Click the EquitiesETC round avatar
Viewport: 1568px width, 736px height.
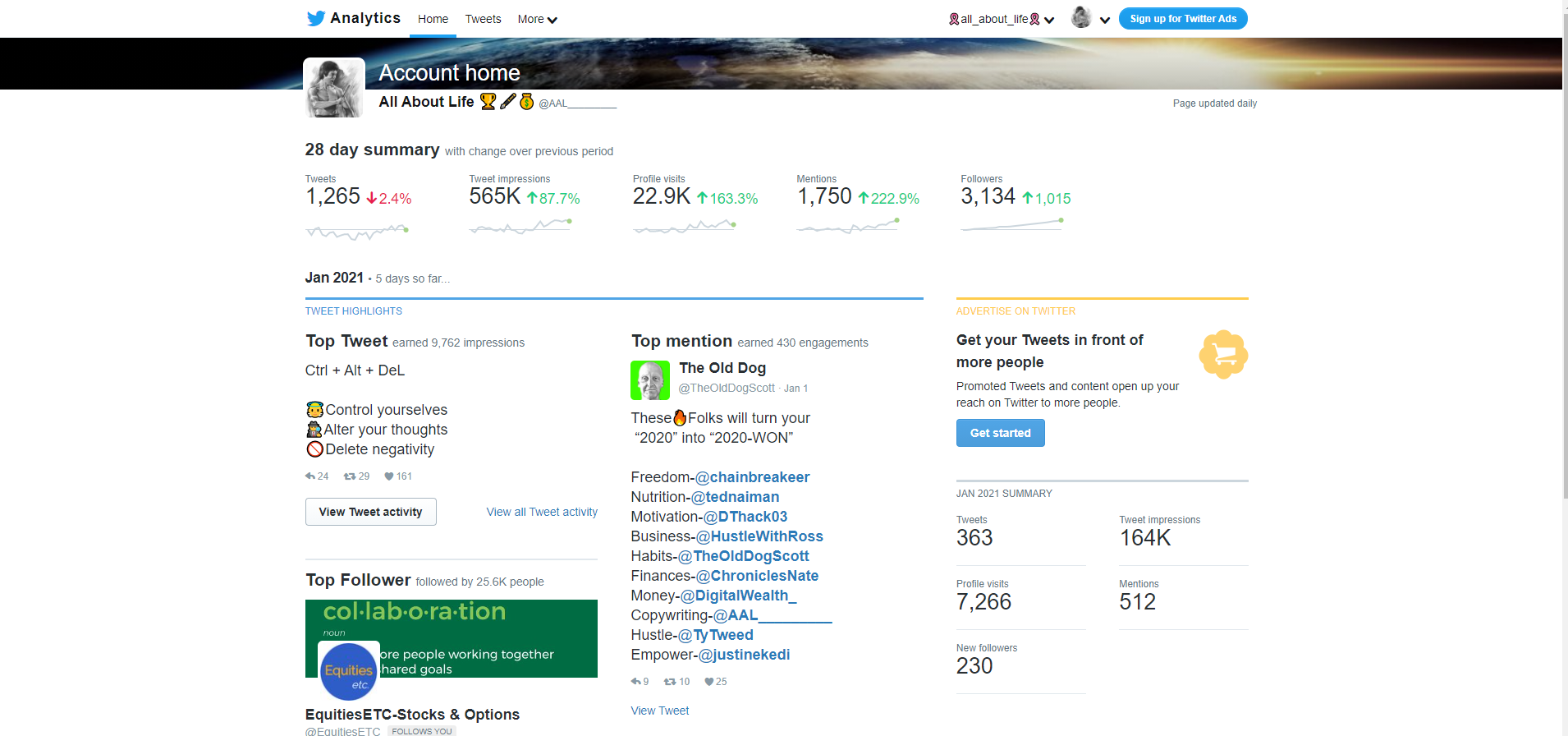pos(349,671)
